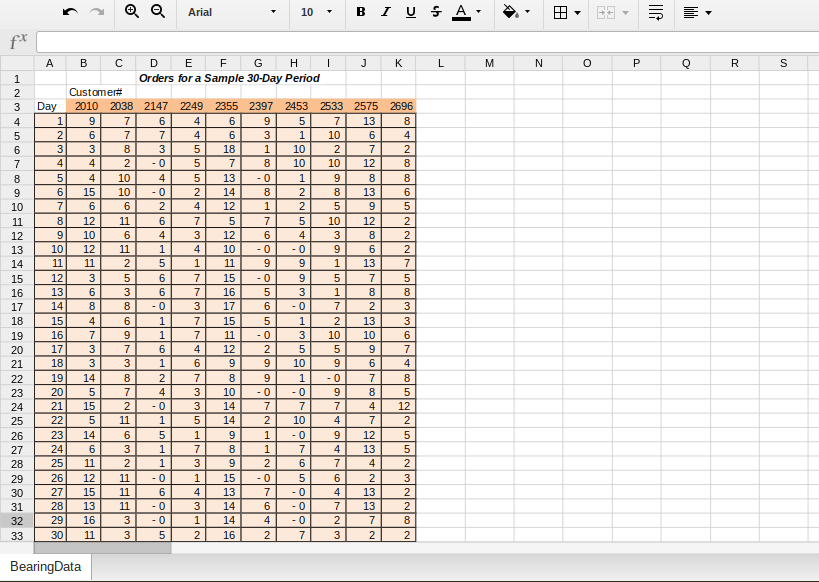
Task: Click the Undo icon
Action: 68,13
